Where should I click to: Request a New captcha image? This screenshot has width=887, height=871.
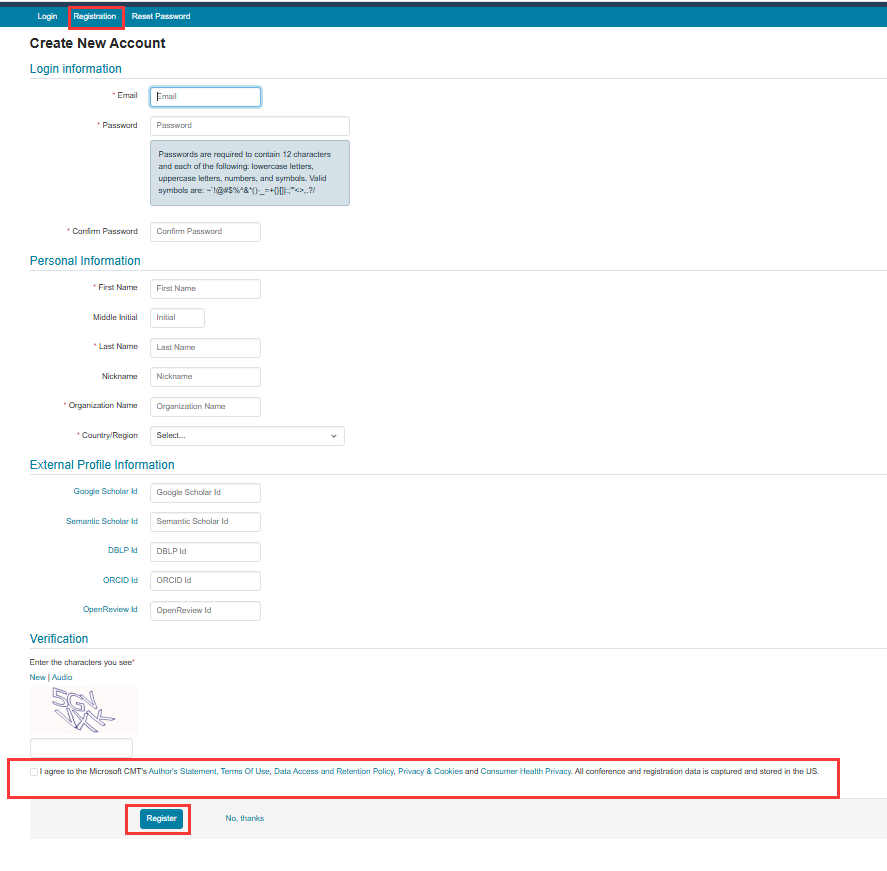[37, 677]
